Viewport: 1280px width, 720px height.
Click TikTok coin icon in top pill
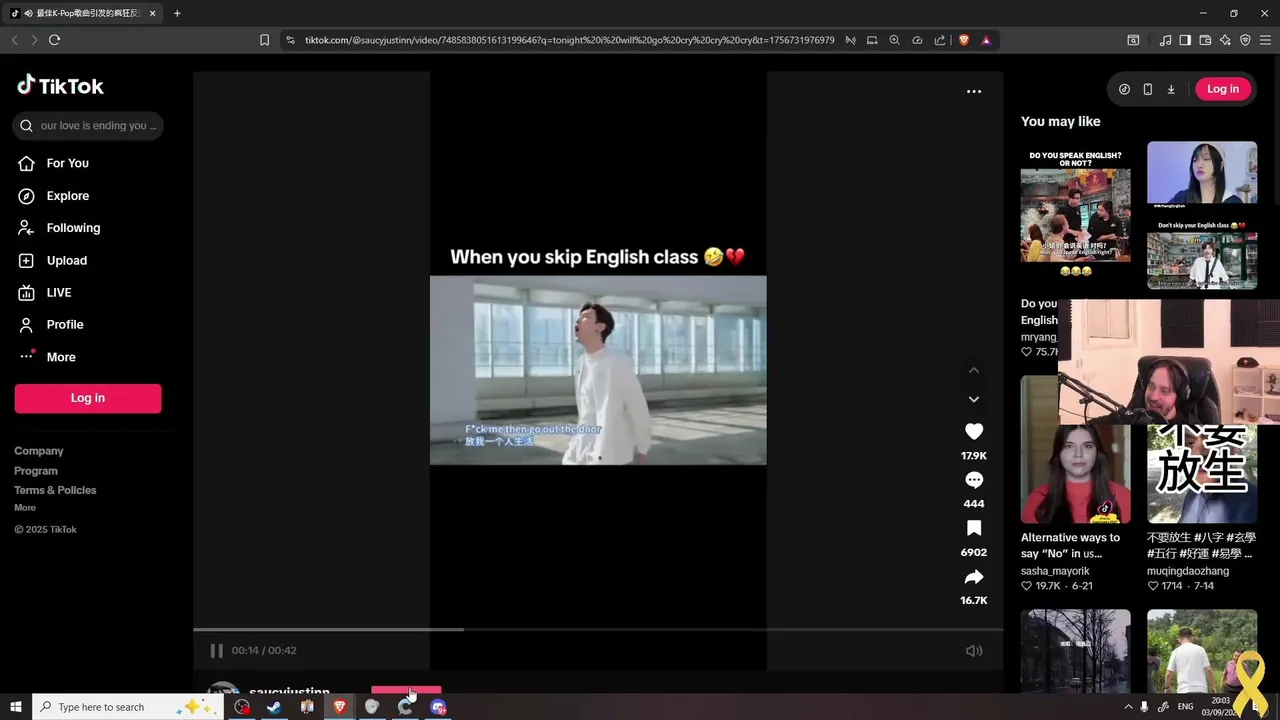pos(1124,89)
